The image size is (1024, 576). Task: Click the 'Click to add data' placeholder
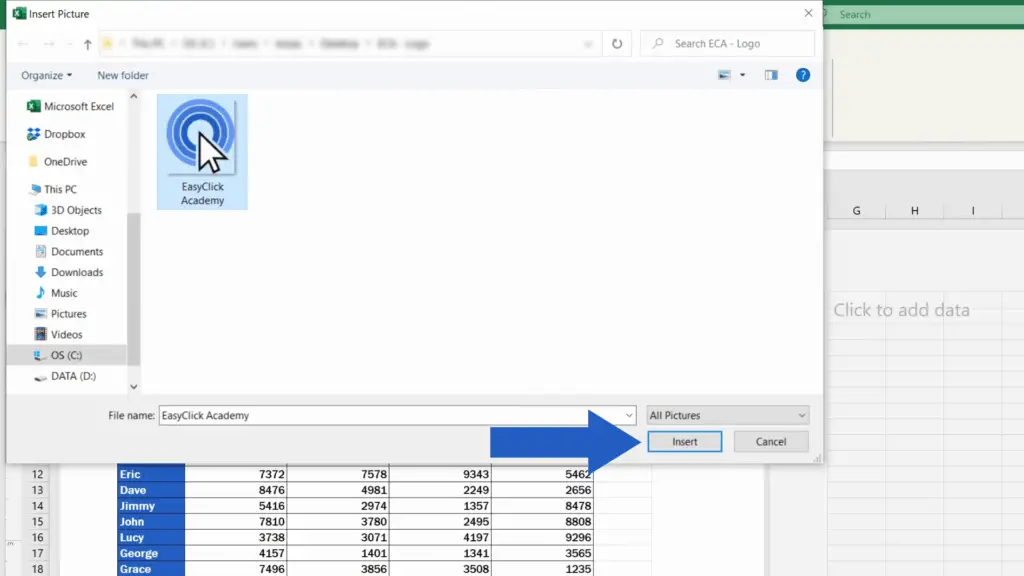901,310
